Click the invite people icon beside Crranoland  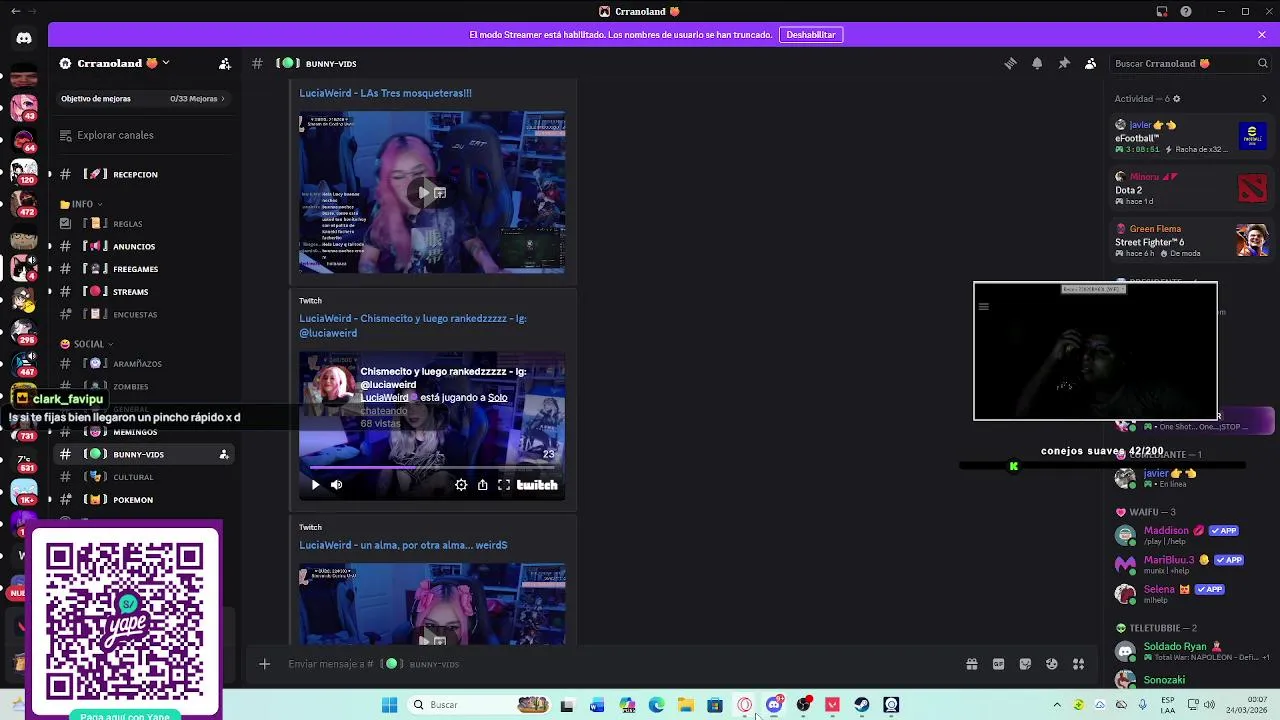click(x=225, y=63)
